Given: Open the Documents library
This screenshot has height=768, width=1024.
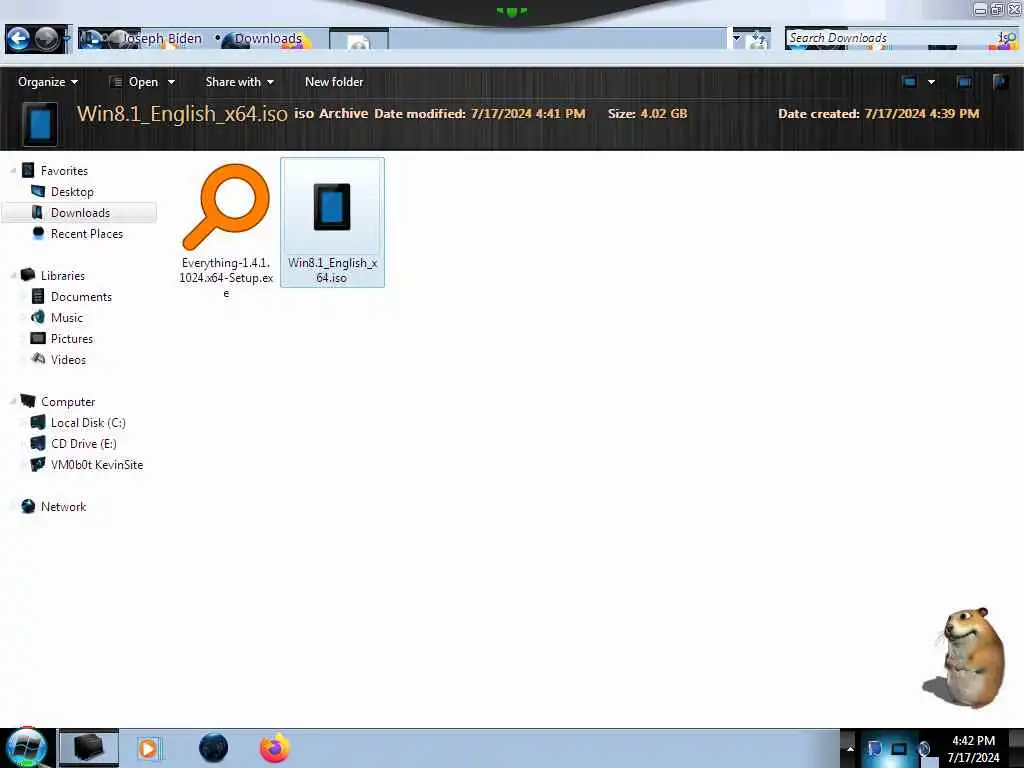Looking at the screenshot, I should (82, 296).
